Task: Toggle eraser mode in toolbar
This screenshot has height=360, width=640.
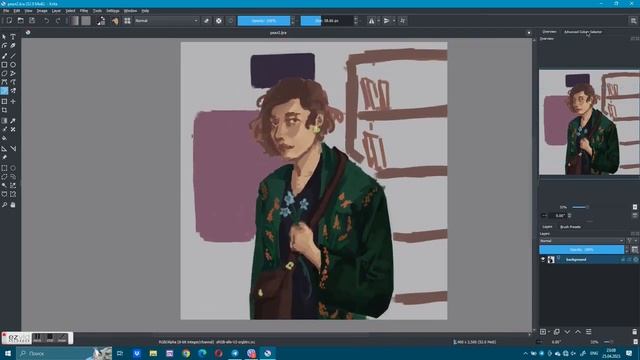Action: [x=207, y=20]
